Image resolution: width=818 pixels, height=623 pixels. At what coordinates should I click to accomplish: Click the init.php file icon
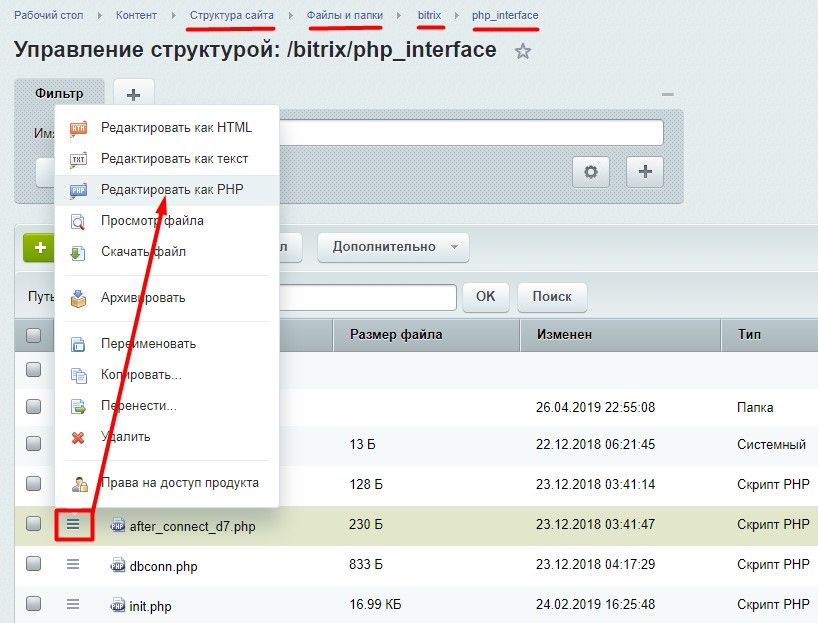tap(118, 605)
